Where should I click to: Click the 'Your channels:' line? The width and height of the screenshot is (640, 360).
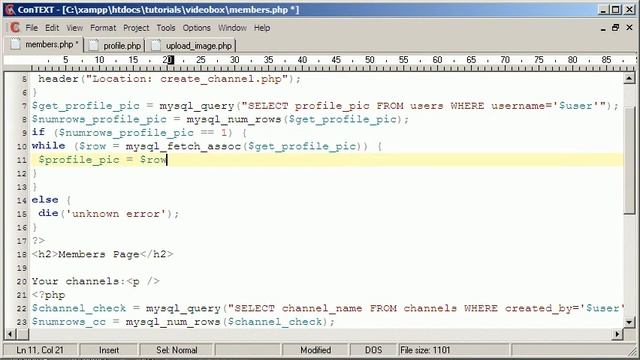(96, 281)
